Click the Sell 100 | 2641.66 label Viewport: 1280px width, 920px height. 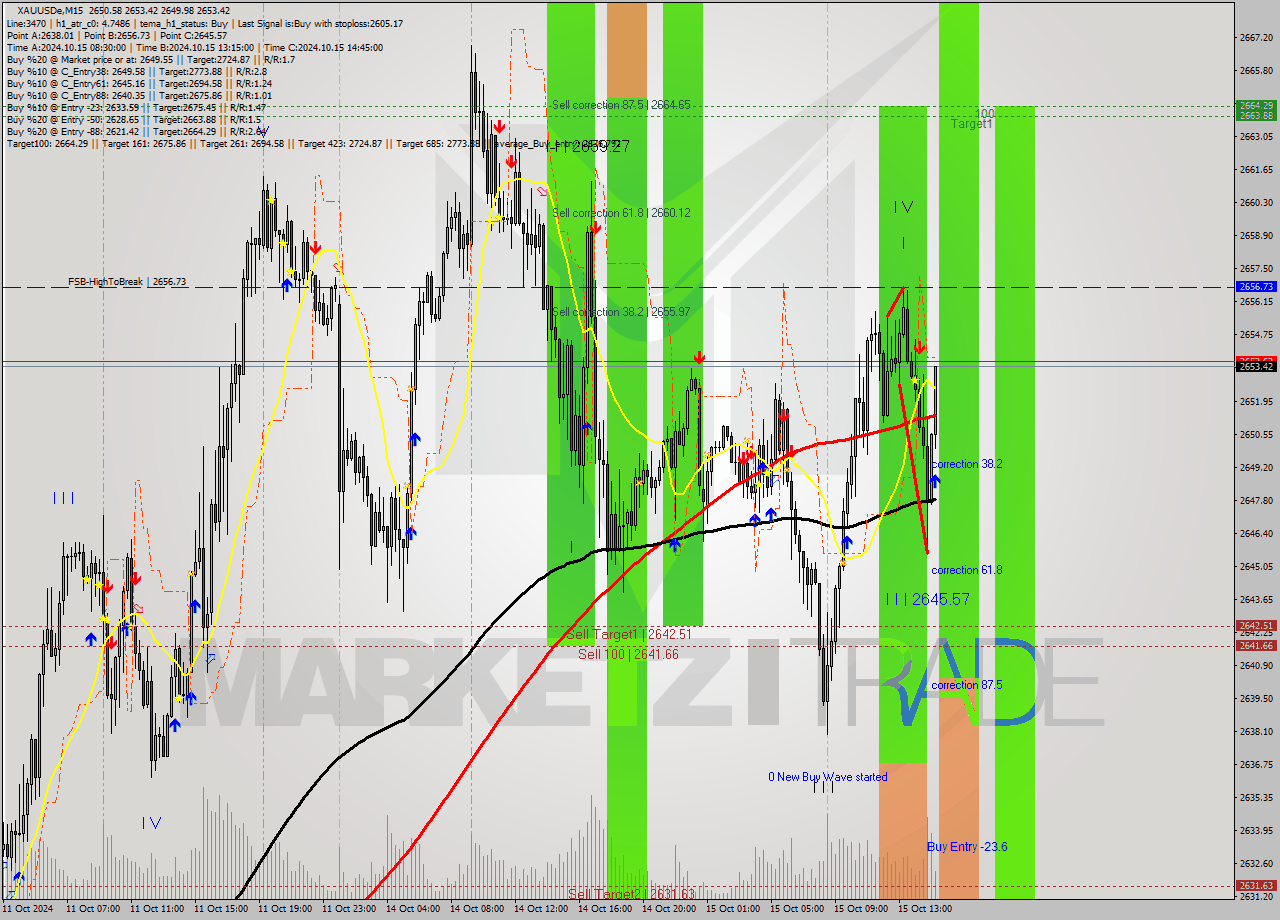point(628,654)
